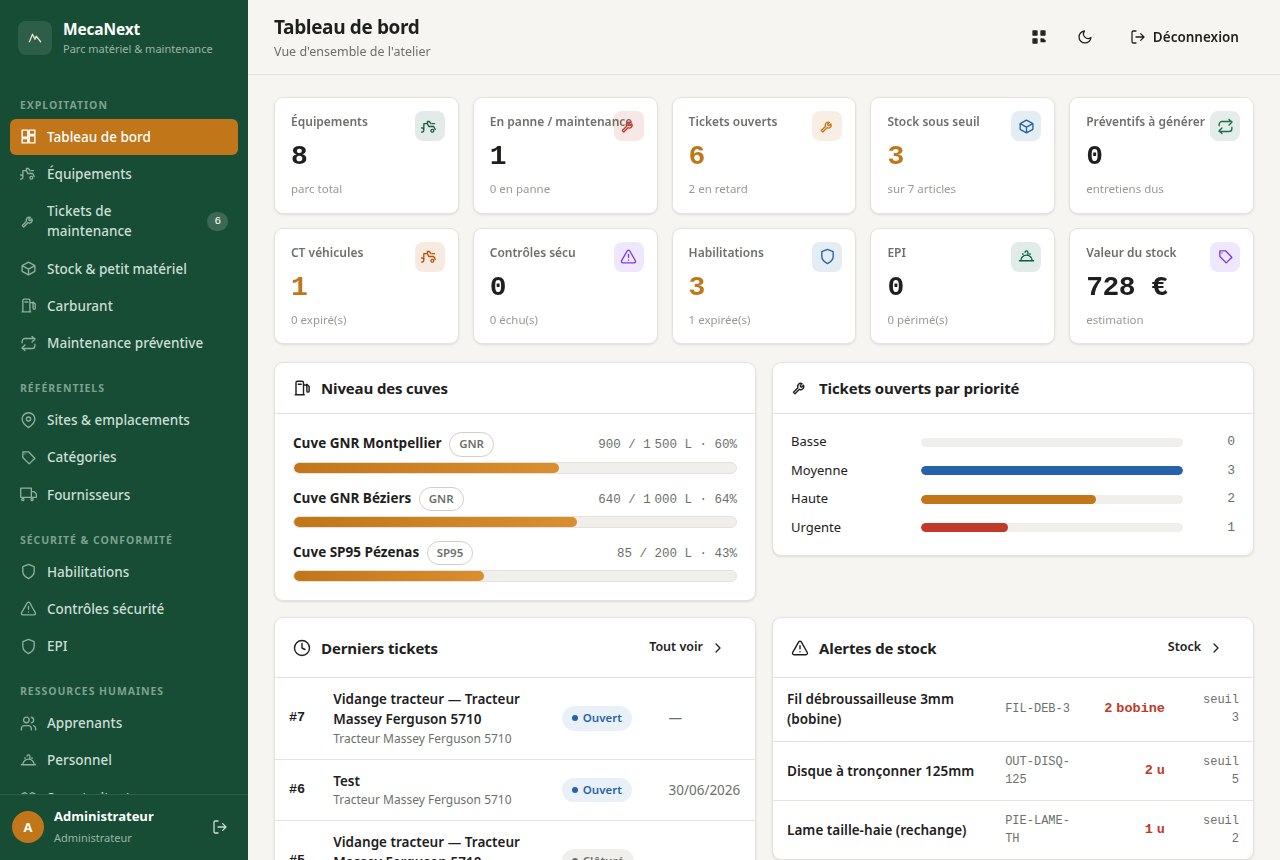Click the Équipements card icon
The image size is (1280, 860).
(x=430, y=126)
